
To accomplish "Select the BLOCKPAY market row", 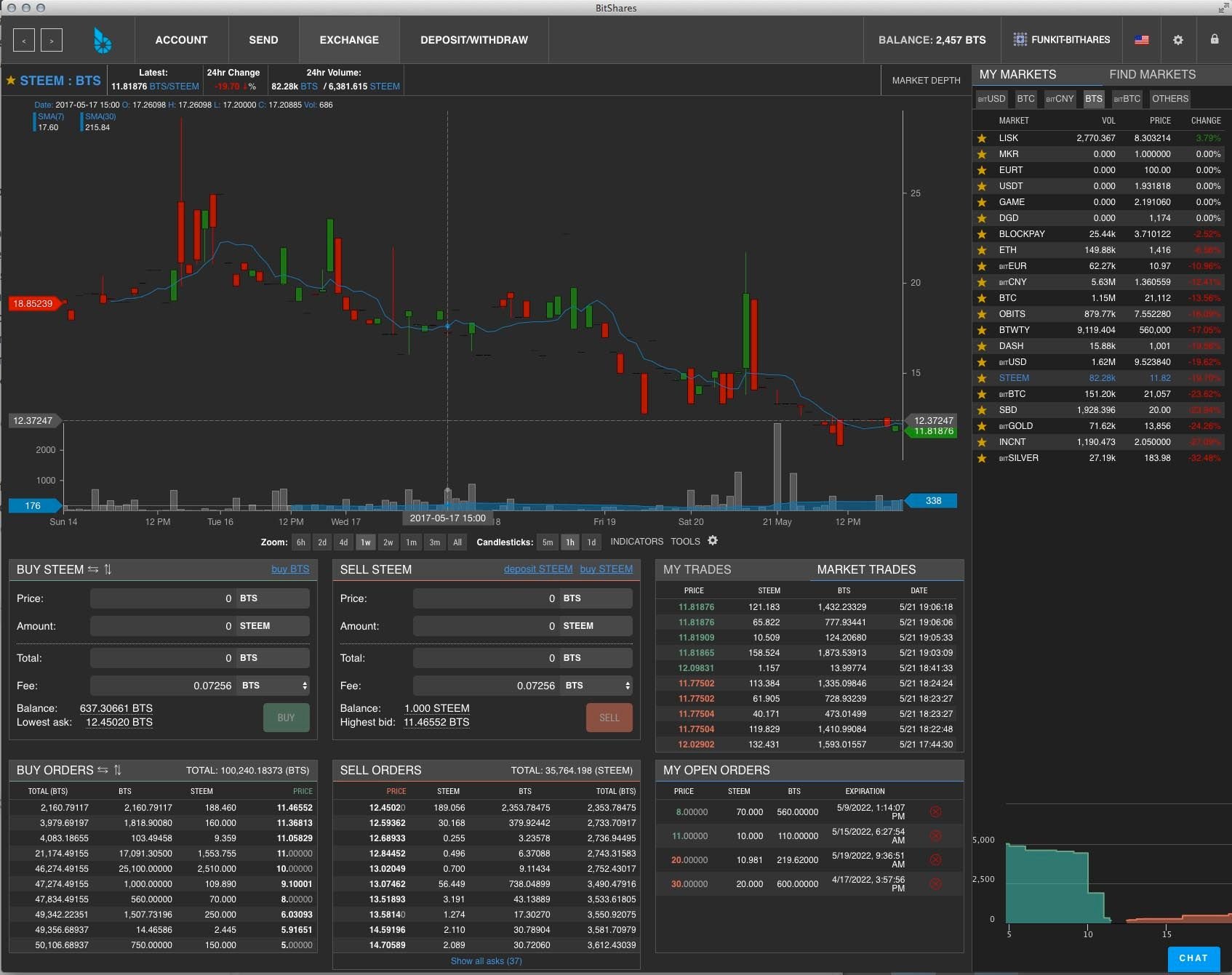I will [1098, 234].
